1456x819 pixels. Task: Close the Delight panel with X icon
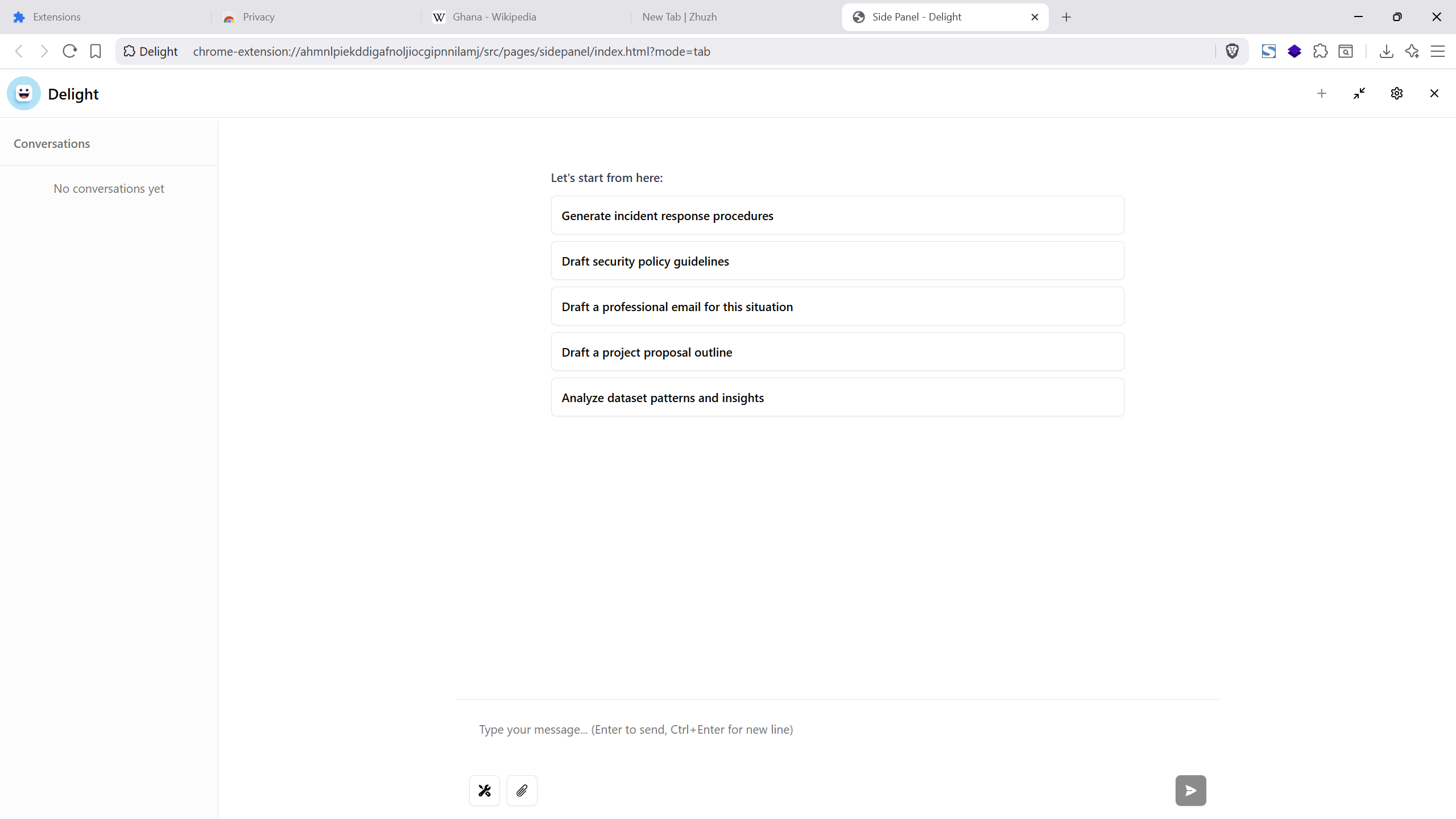pyautogui.click(x=1434, y=93)
